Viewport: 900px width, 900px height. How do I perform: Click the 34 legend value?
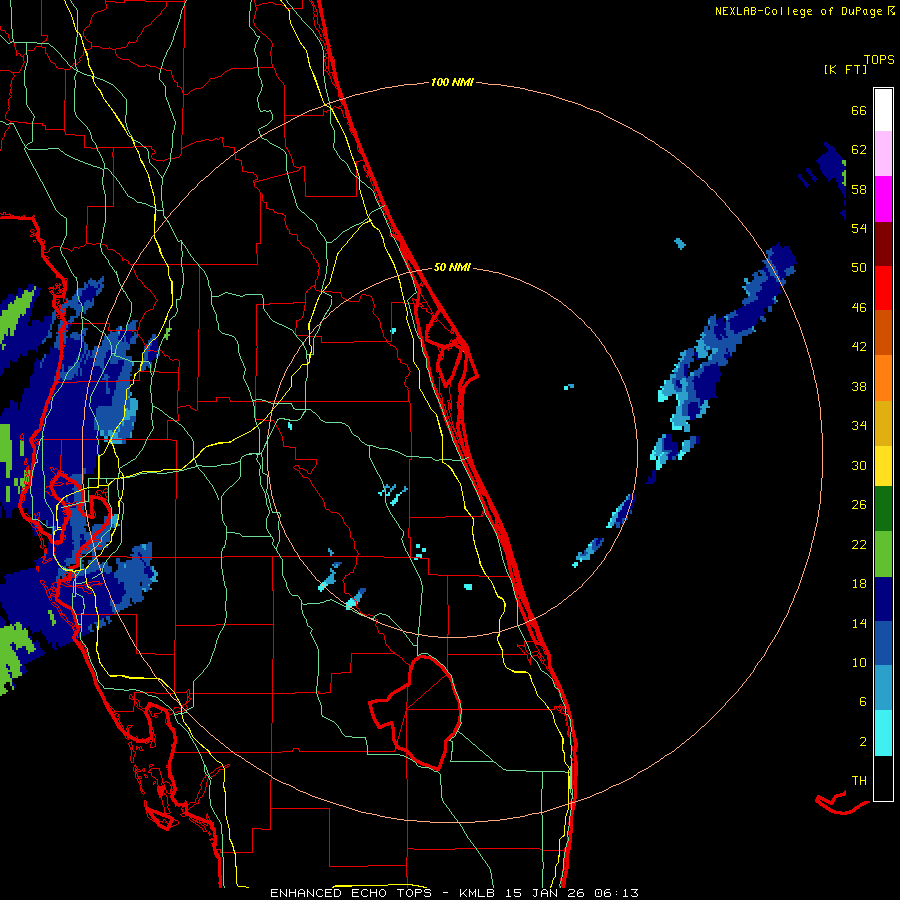(859, 425)
